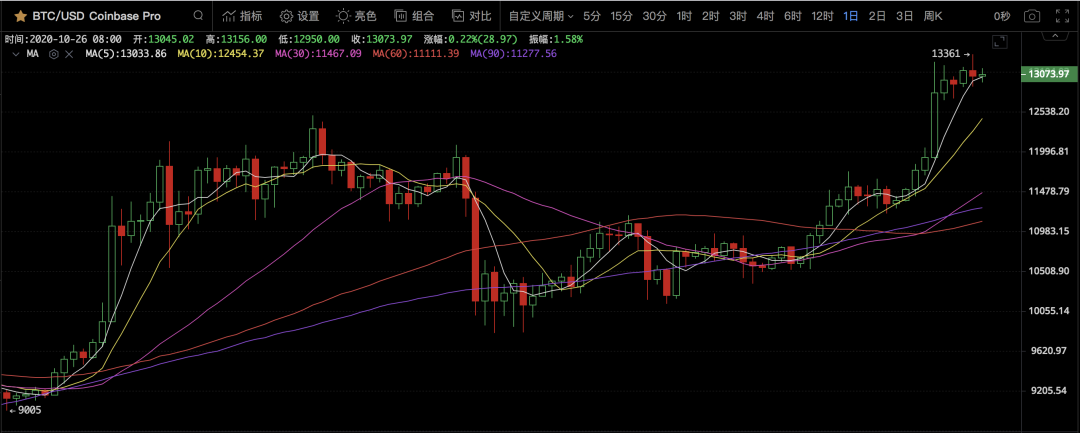Click the MA(10):12454.37 legend value
The height and width of the screenshot is (433, 1080).
221,53
